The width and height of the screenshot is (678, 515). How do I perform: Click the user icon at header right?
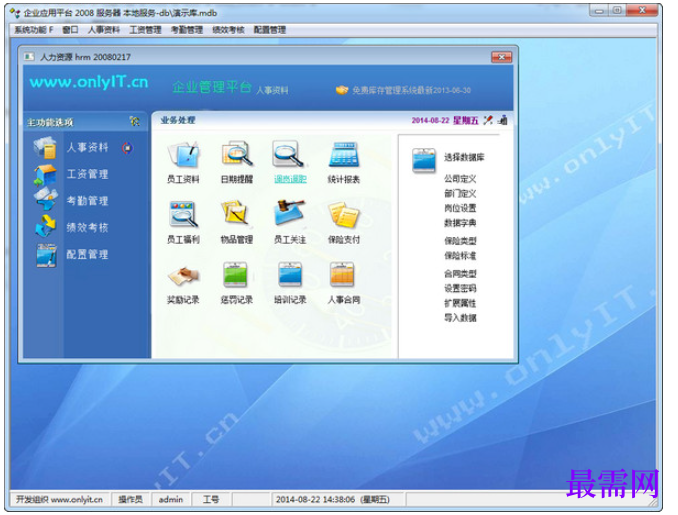pyautogui.click(x=502, y=120)
